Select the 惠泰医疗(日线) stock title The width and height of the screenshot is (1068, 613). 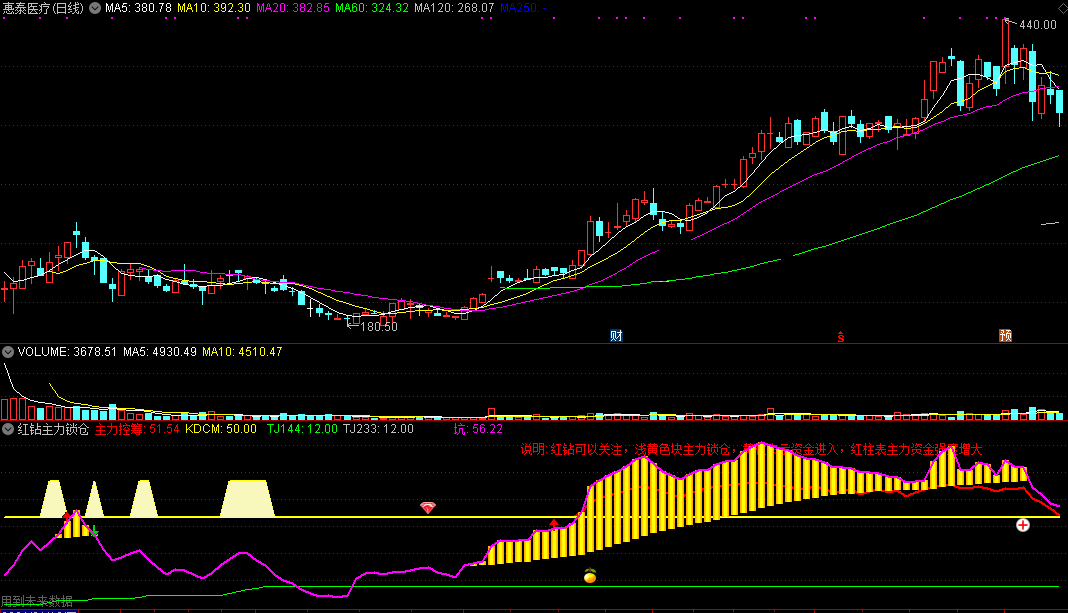[44, 8]
